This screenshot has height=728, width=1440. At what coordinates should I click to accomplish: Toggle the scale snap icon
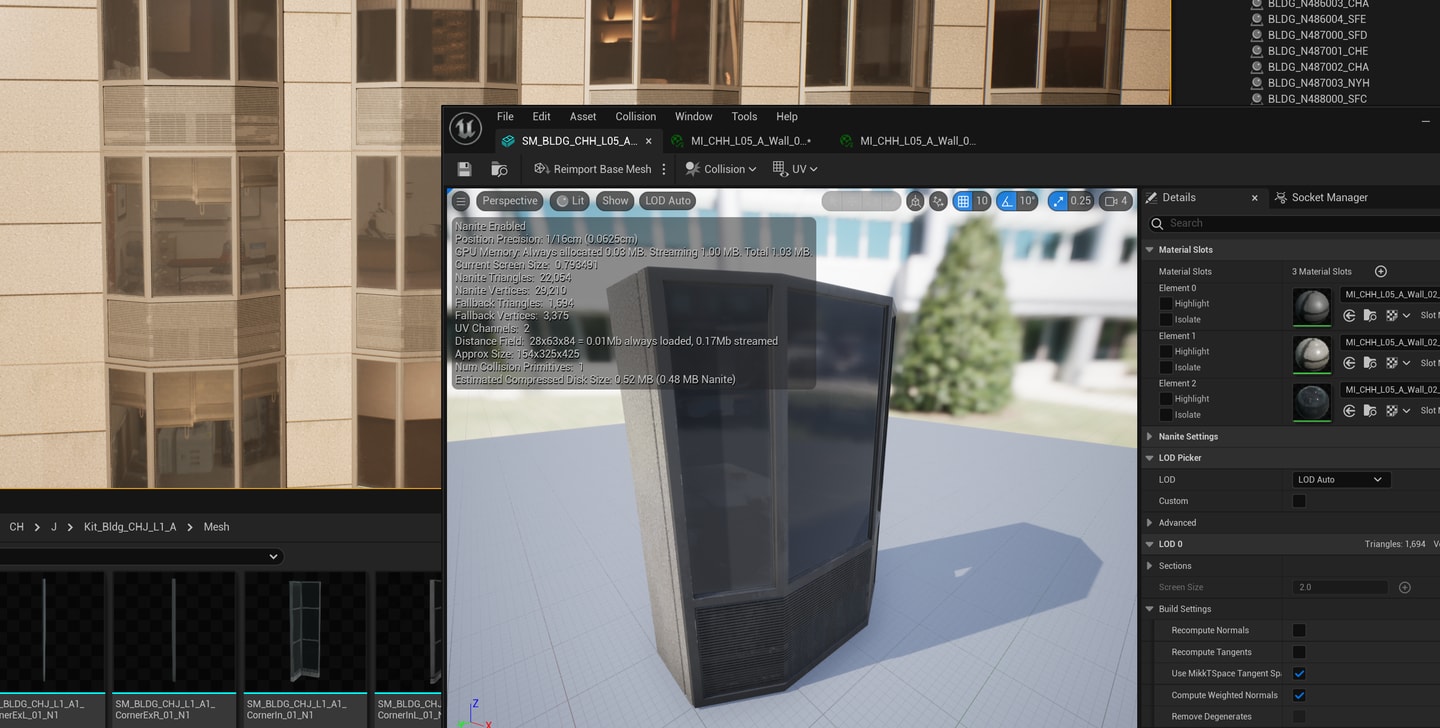point(1057,201)
